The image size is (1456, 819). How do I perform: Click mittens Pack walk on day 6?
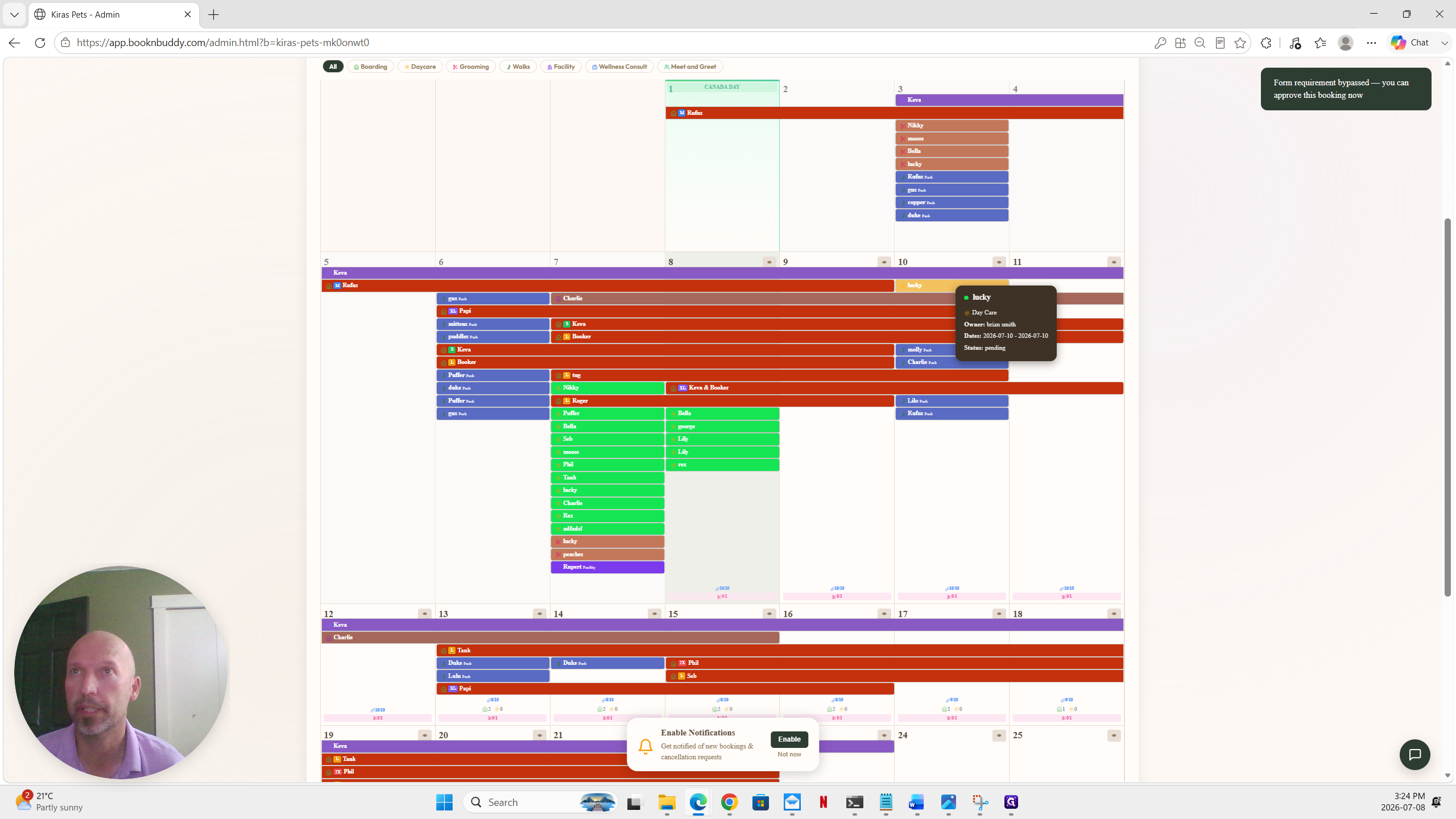(493, 324)
